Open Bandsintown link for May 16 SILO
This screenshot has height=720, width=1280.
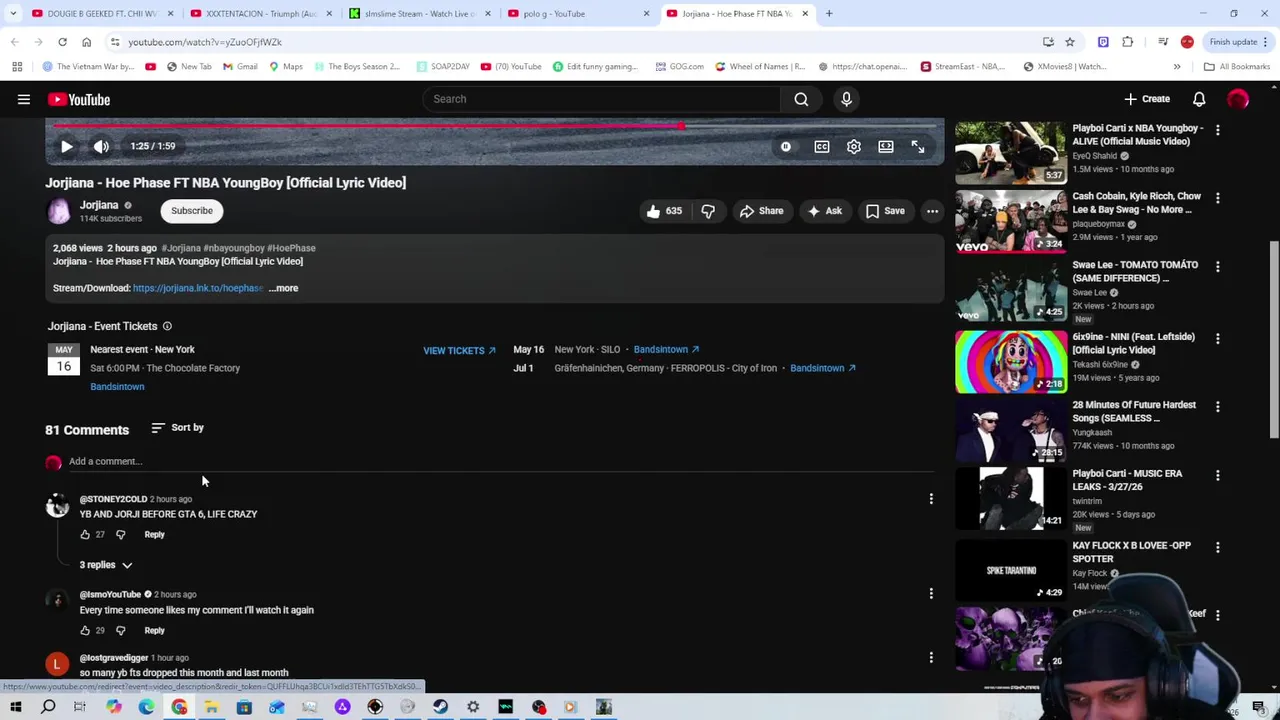click(x=666, y=349)
